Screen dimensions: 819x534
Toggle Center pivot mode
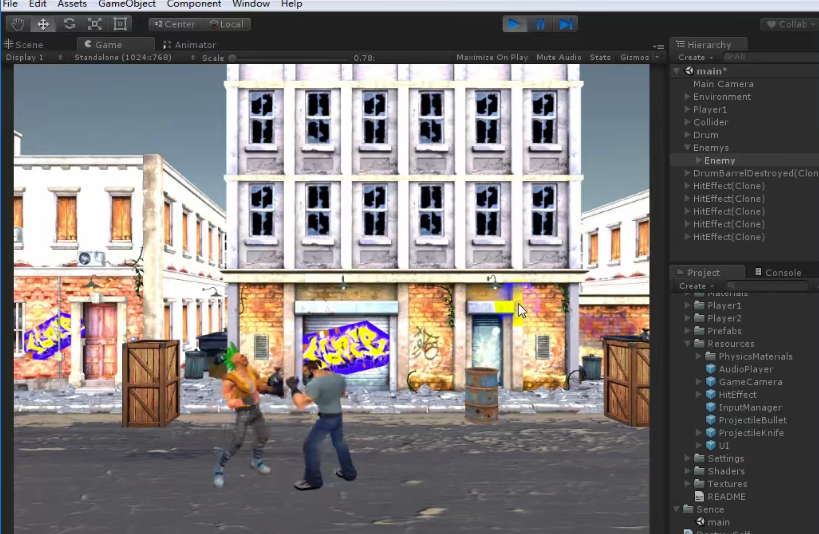coord(174,24)
